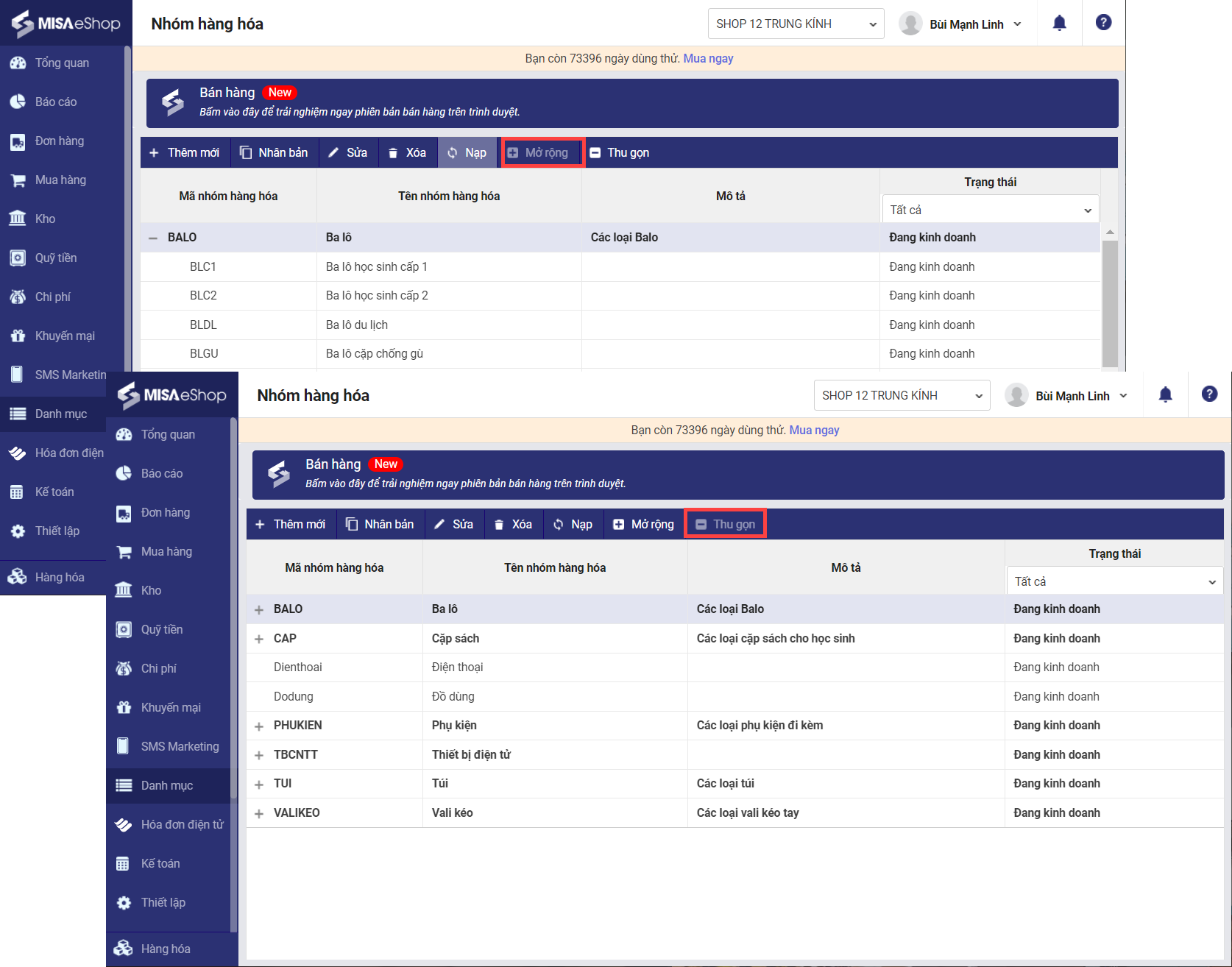Open shop selector dropdown in upper window
The image size is (1232, 967).
tap(796, 24)
